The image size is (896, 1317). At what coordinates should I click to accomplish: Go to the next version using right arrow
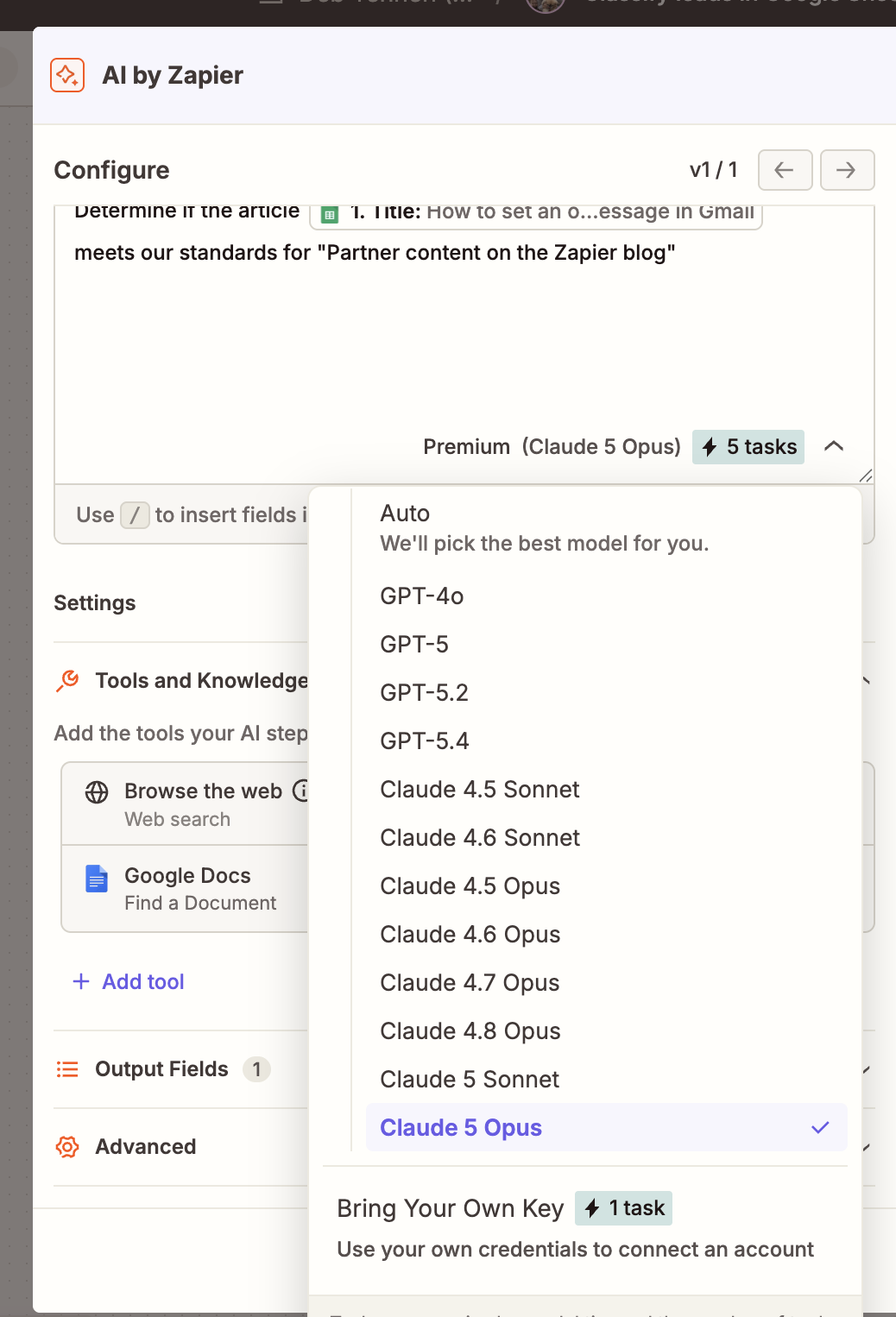click(847, 170)
